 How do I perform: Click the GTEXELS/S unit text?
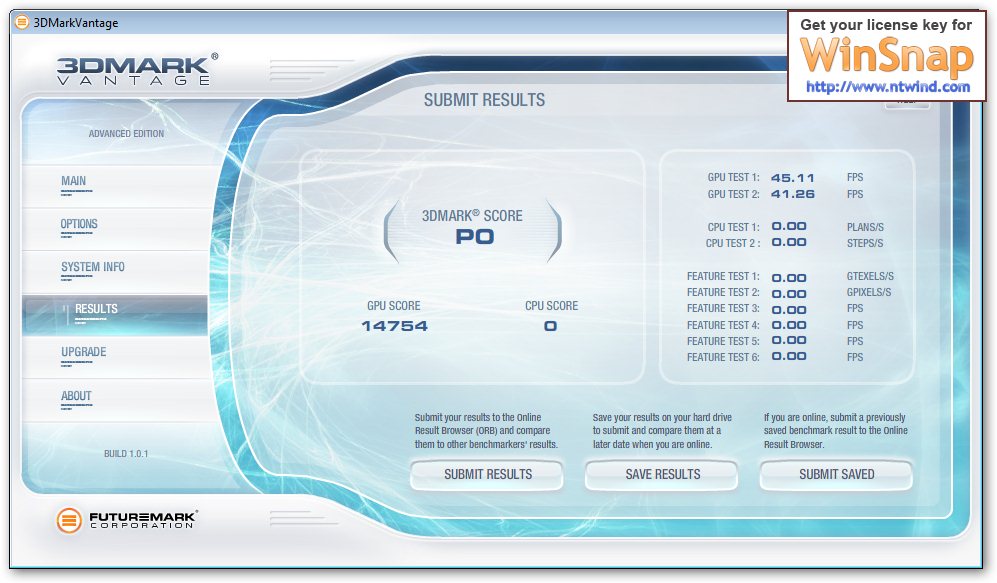pos(870,277)
